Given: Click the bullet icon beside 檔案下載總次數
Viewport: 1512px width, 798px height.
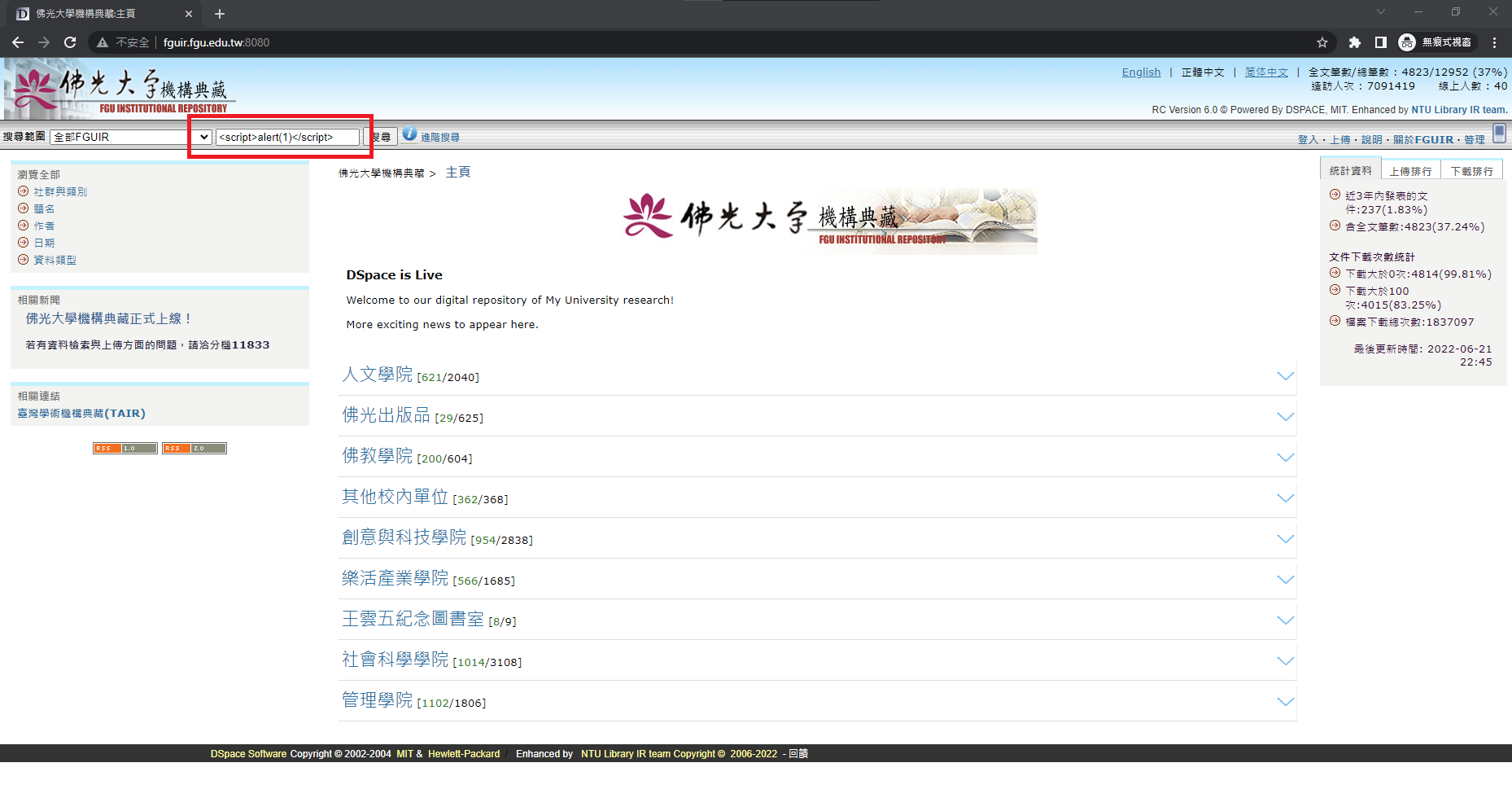Looking at the screenshot, I should tap(1335, 321).
